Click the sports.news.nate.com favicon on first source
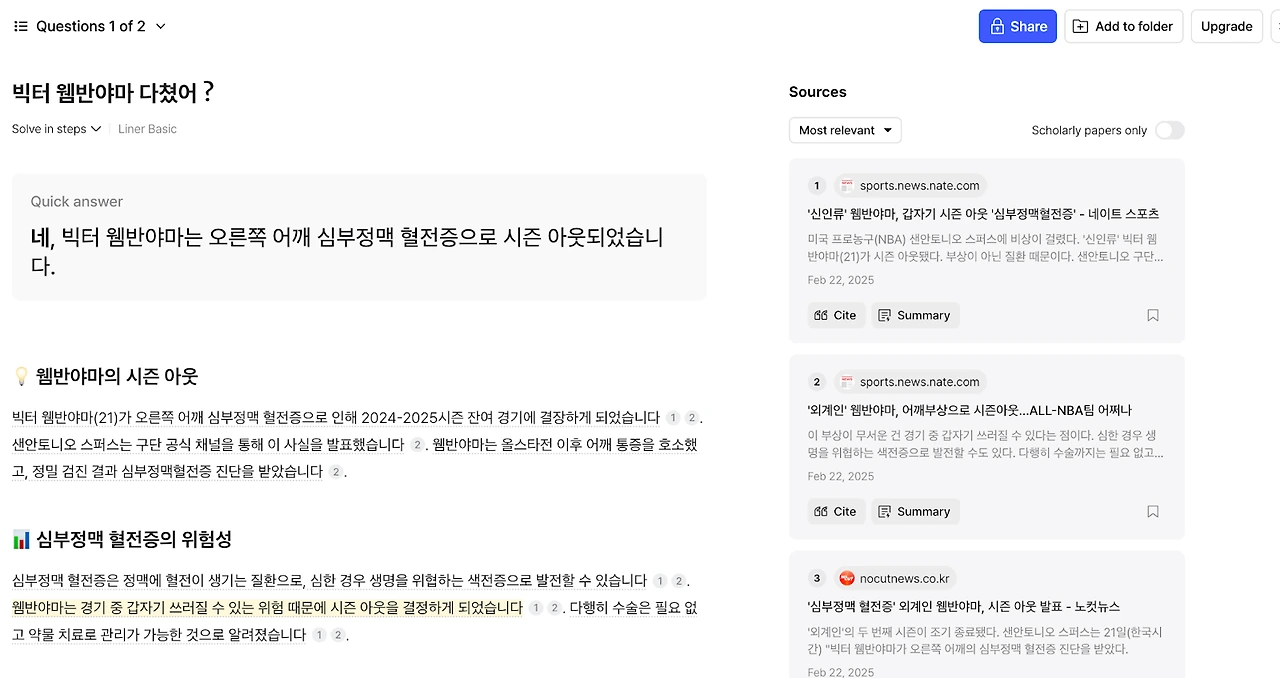Image resolution: width=1280 pixels, height=678 pixels. [847, 186]
